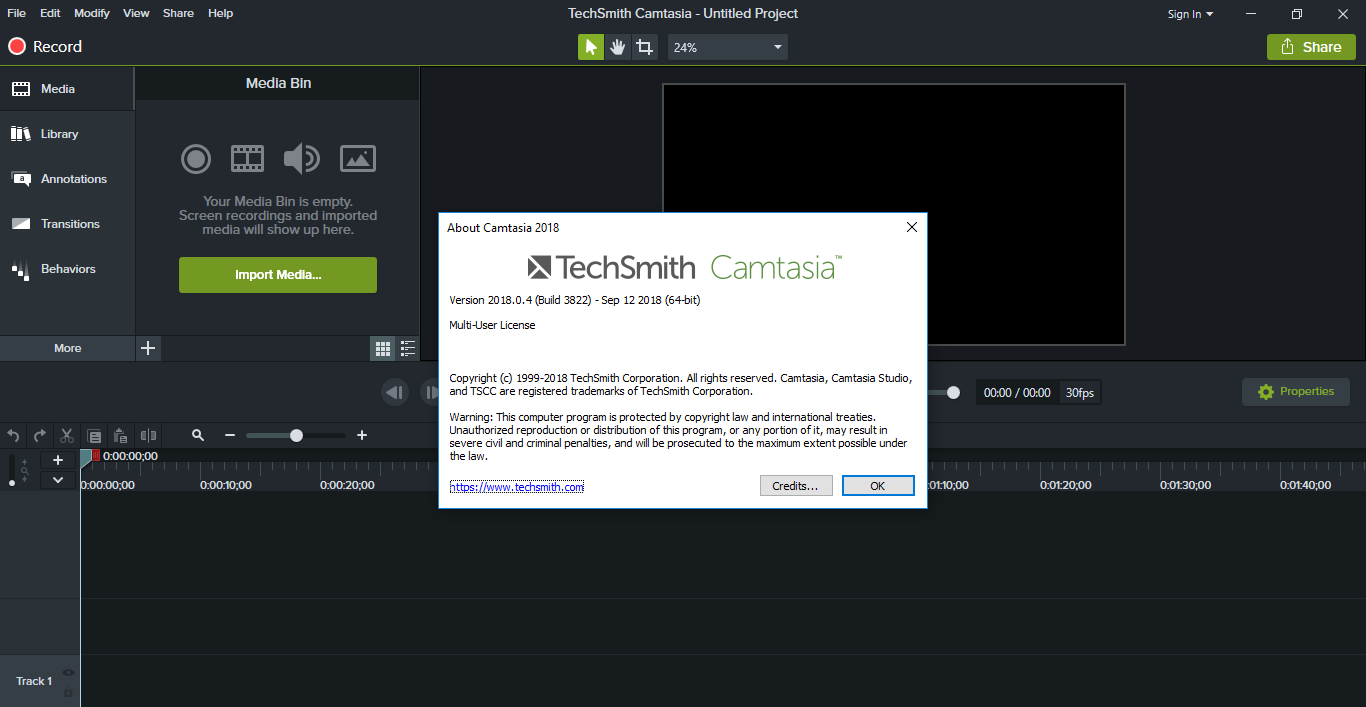Click the Copy icon in timeline toolbar
This screenshot has height=707, width=1366.
tap(94, 436)
